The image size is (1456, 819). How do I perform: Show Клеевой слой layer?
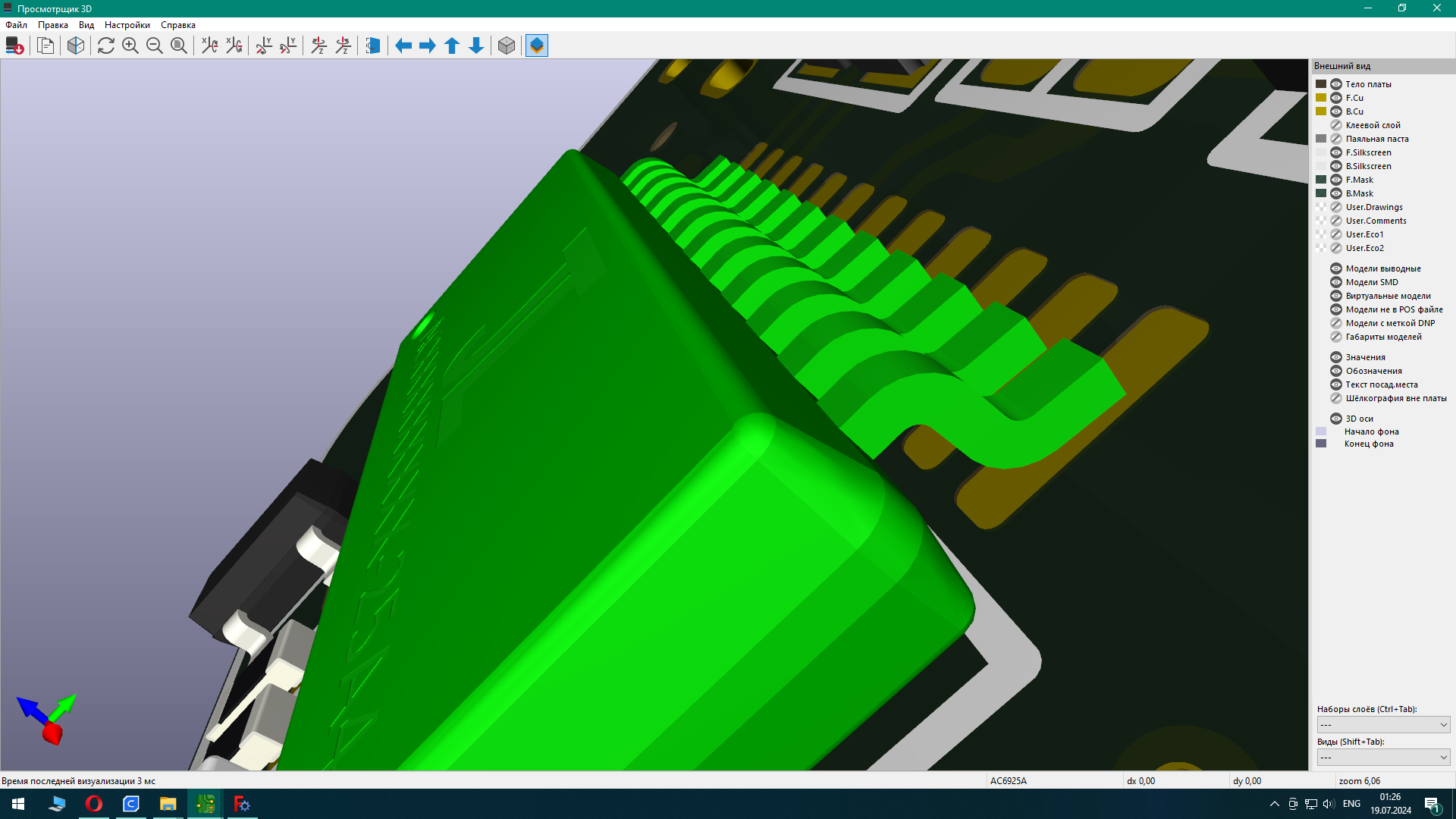pos(1336,125)
